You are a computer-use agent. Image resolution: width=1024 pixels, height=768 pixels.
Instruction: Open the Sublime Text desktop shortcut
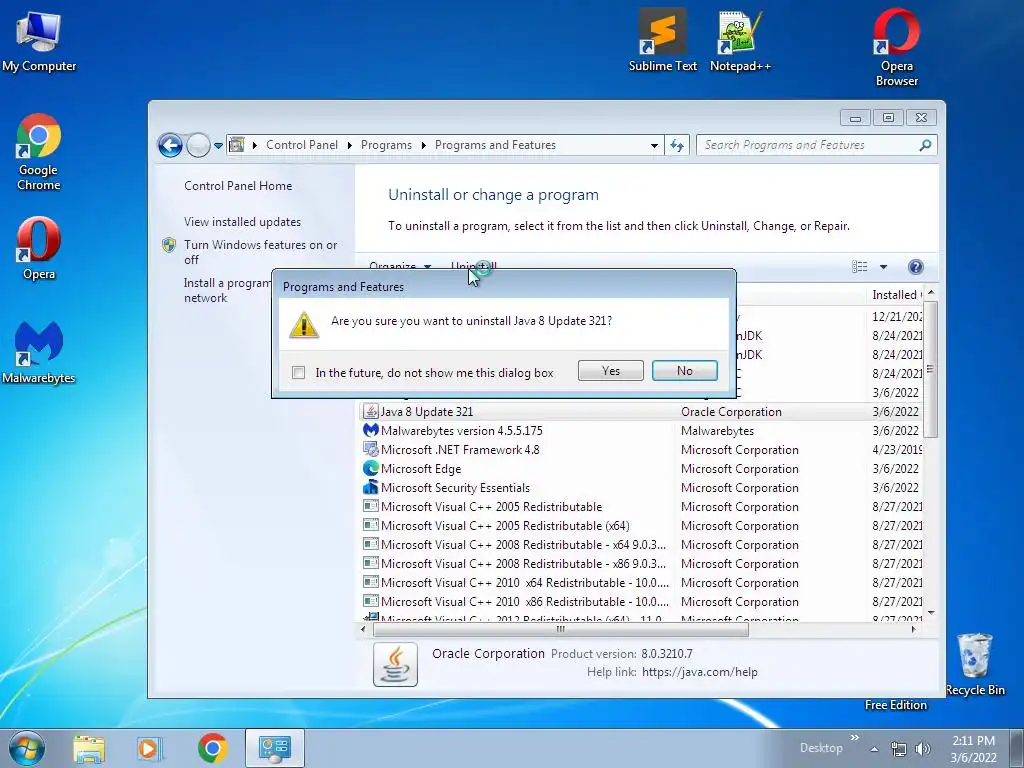(x=662, y=40)
